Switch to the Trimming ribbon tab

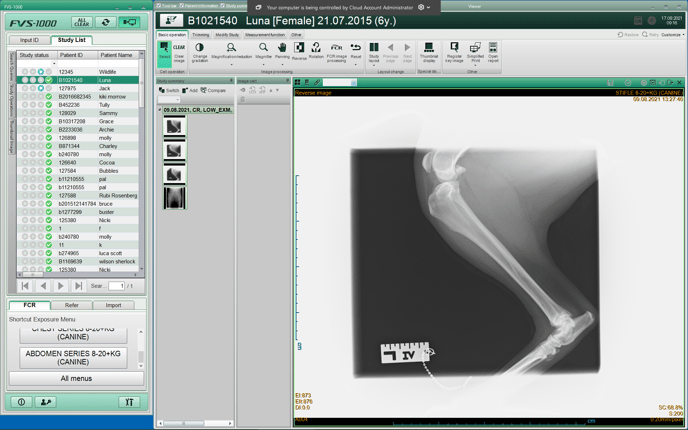click(x=201, y=35)
